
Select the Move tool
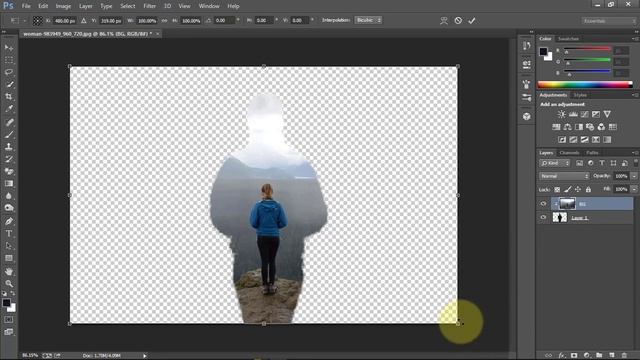coord(9,48)
